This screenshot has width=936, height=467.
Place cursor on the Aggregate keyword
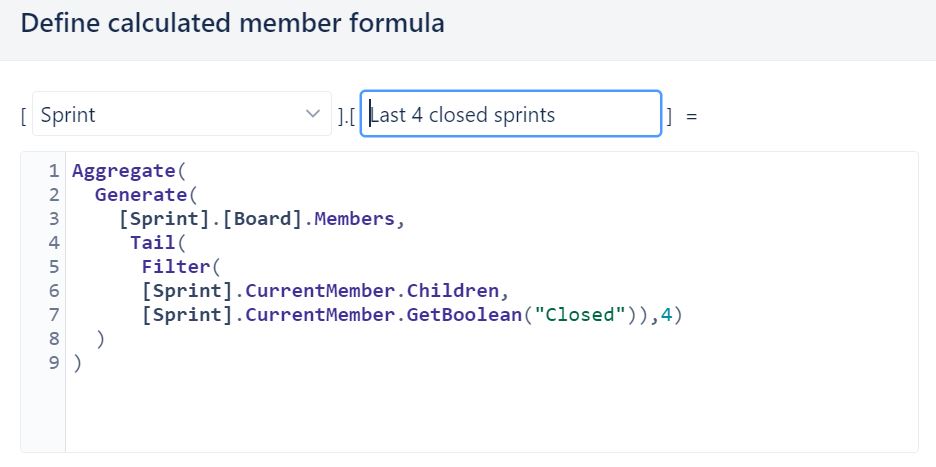click(124, 171)
